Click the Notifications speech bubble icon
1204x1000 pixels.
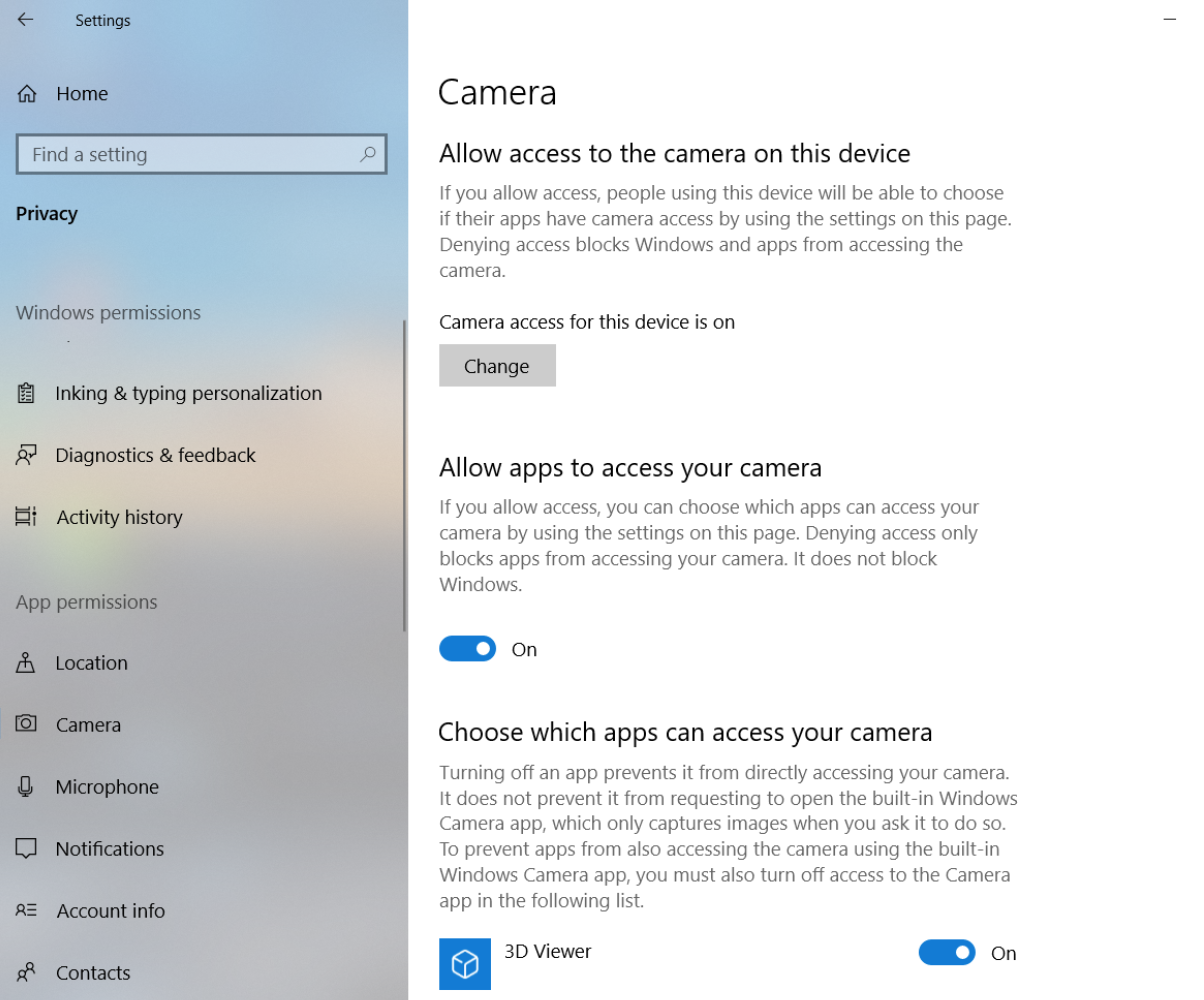27,849
